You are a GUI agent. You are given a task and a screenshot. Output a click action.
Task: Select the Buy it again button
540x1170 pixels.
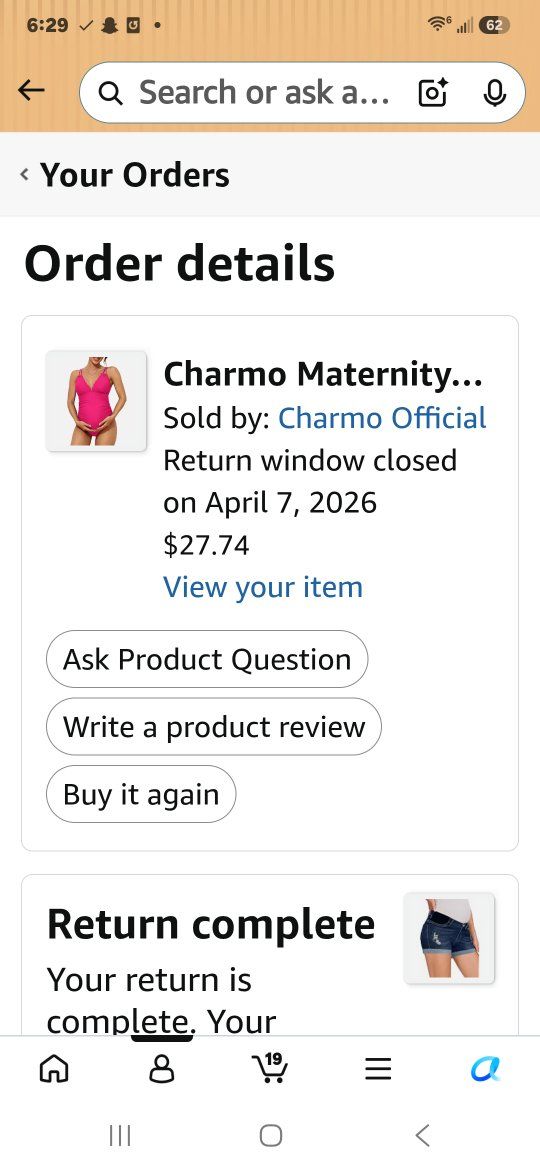pyautogui.click(x=141, y=794)
